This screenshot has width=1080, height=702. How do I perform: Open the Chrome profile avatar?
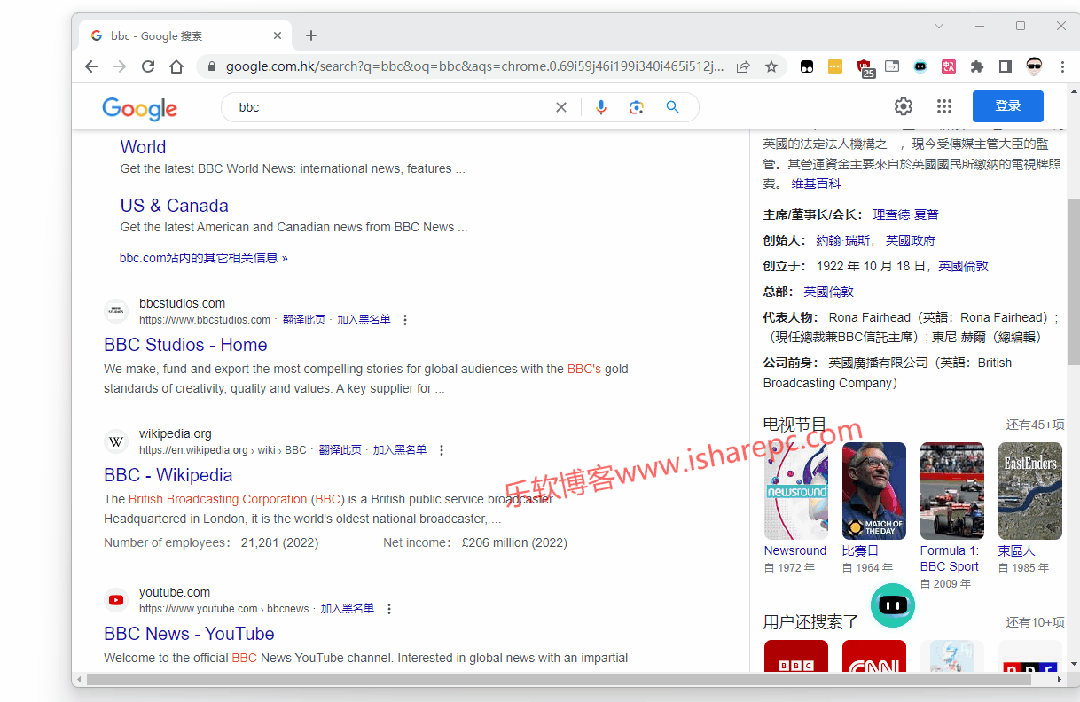pos(1034,67)
